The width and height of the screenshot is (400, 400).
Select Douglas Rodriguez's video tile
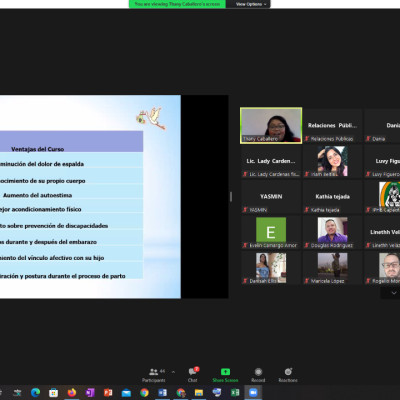tap(332, 232)
